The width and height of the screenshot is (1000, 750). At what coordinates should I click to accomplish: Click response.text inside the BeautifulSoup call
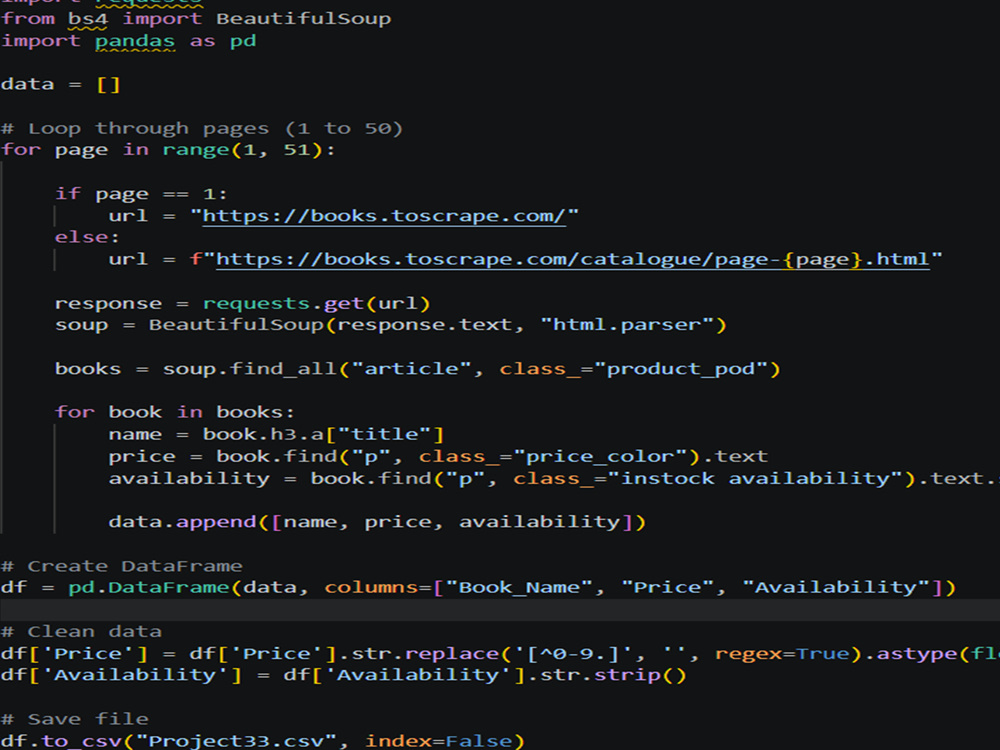[425, 325]
